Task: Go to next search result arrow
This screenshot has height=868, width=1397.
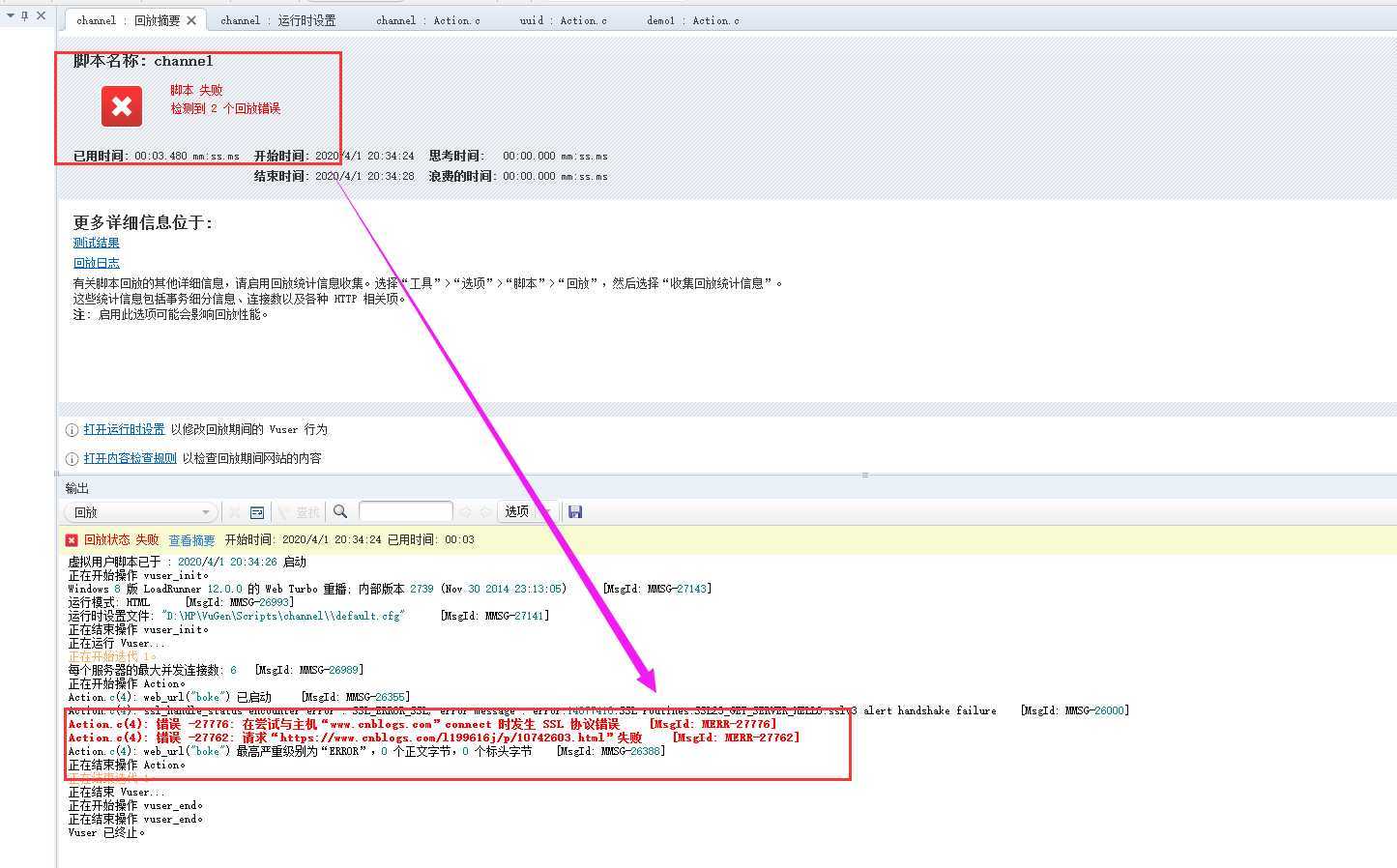Action: tap(485, 512)
